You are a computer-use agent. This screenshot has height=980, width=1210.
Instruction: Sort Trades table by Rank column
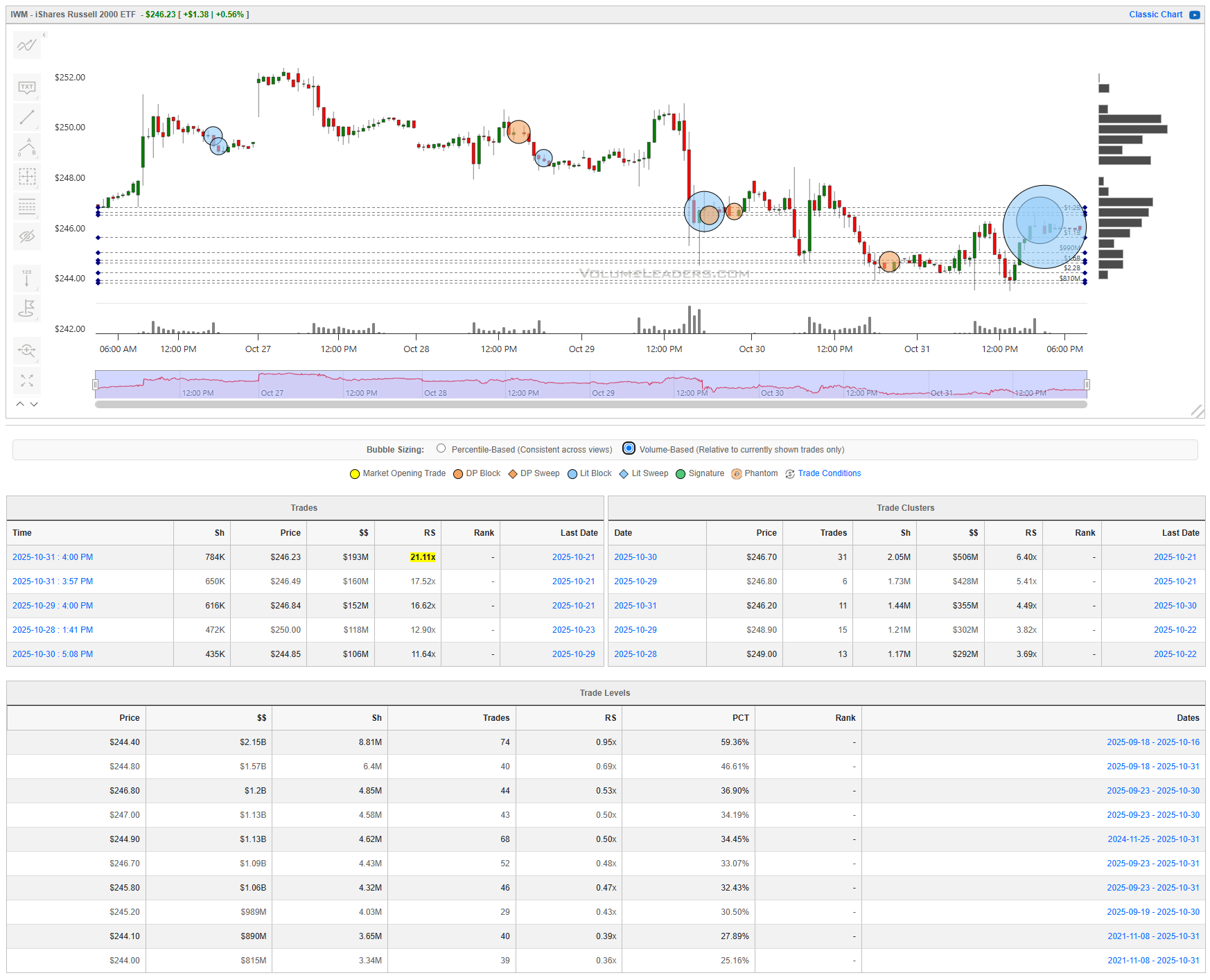(x=471, y=533)
